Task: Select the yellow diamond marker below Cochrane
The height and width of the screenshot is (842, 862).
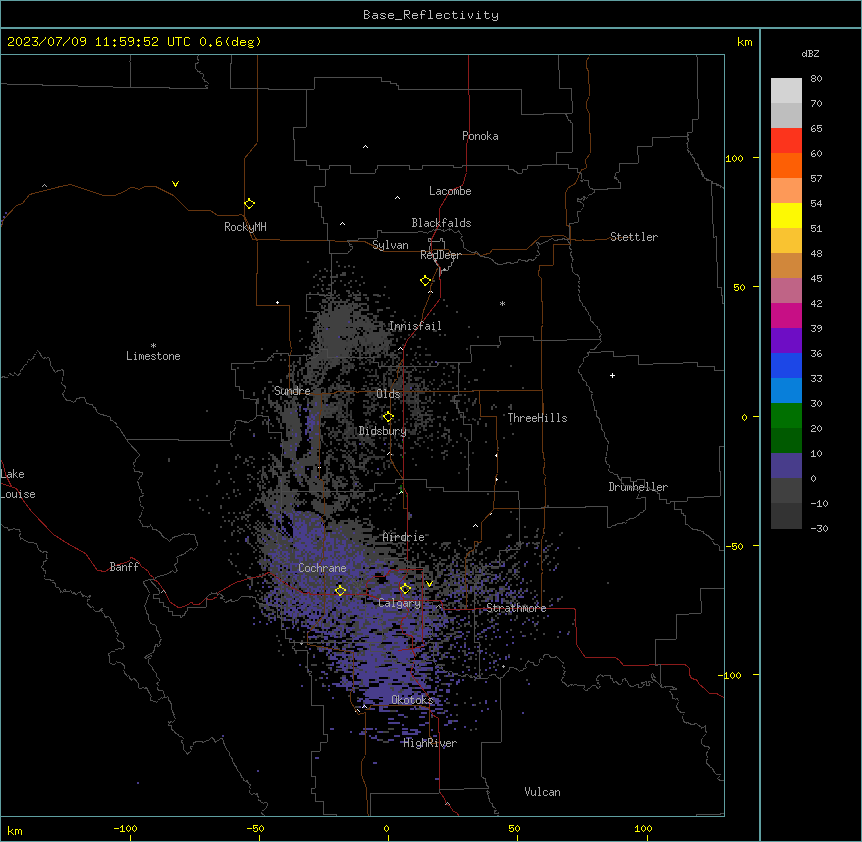Action: click(x=340, y=590)
